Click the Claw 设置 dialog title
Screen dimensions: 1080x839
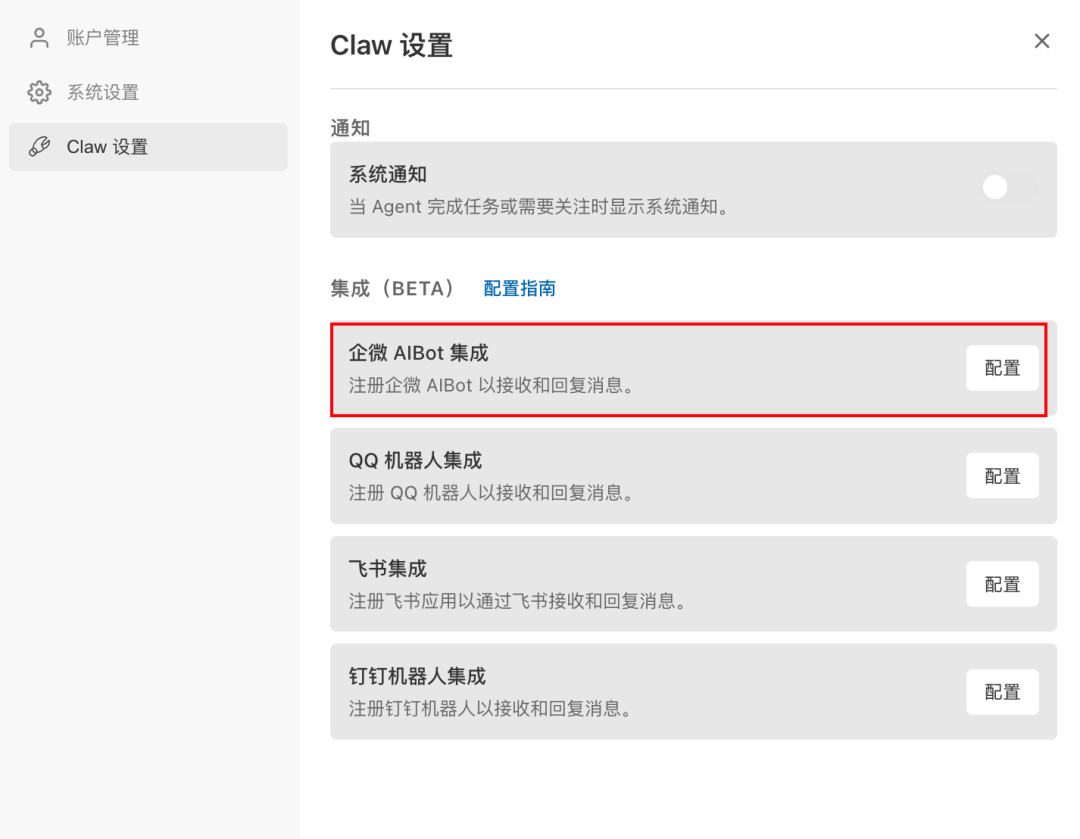point(391,45)
